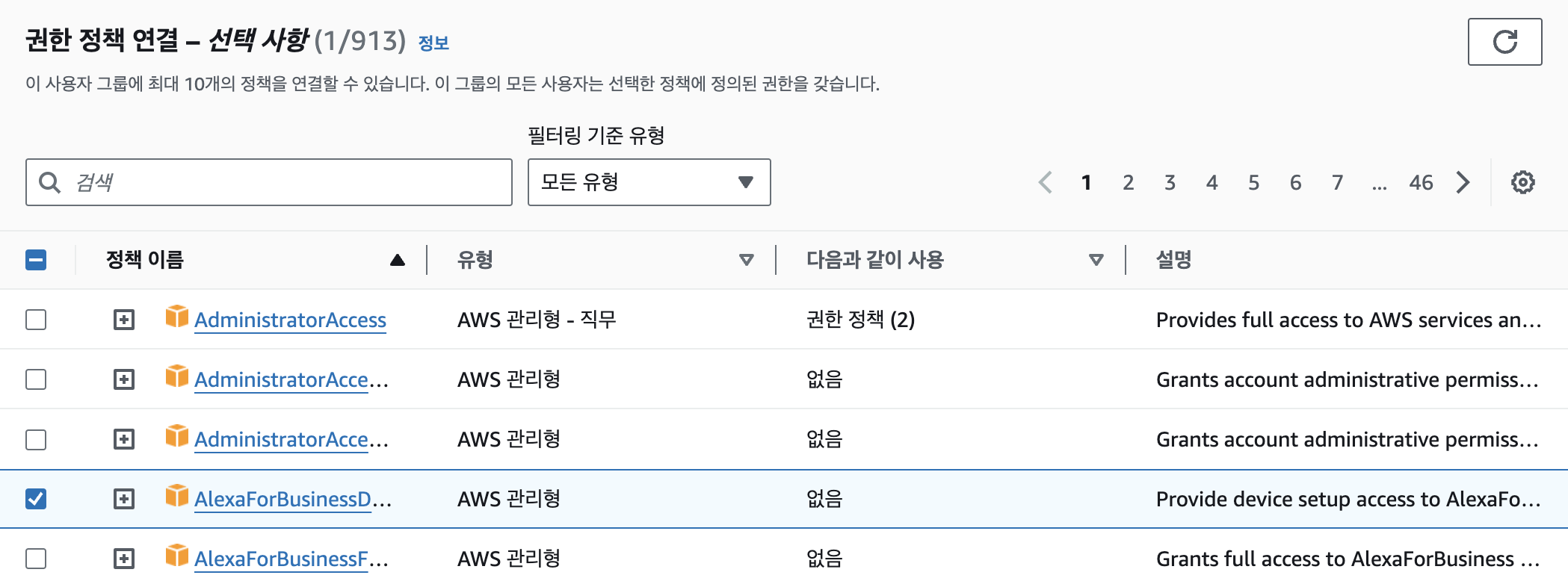Refresh the policy list
The width and height of the screenshot is (1568, 587).
[1504, 43]
